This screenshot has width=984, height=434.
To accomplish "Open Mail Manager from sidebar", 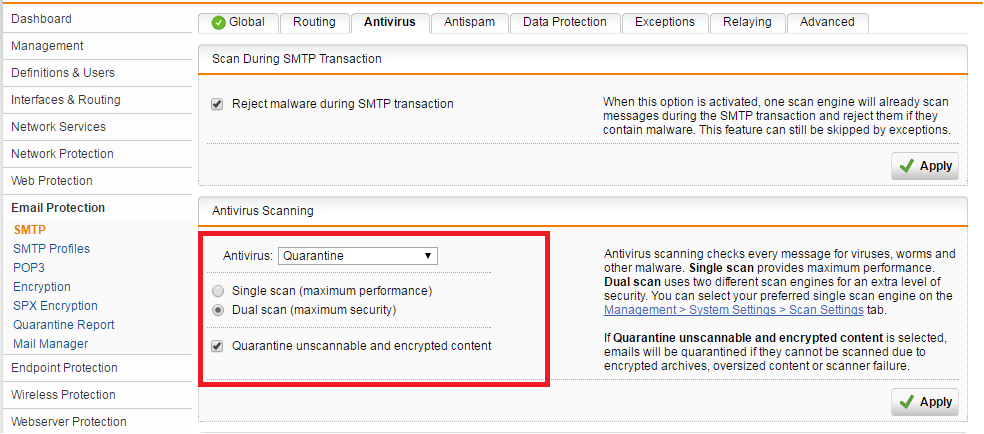I will (x=51, y=344).
